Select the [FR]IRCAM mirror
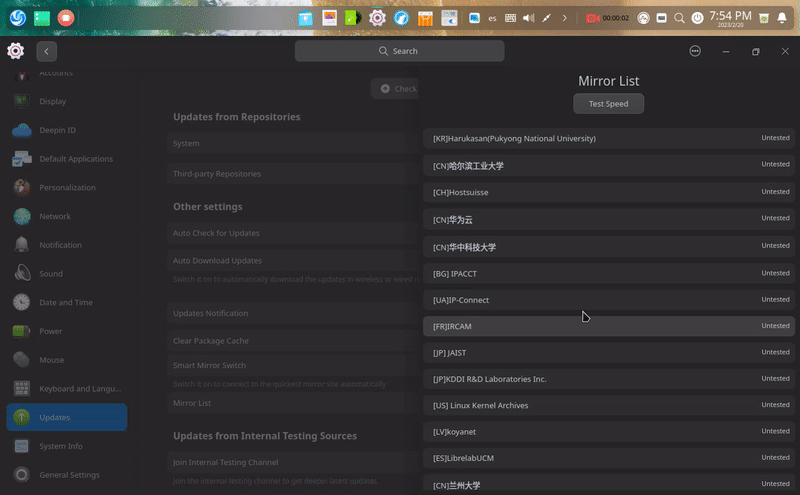The image size is (800, 495). [x=609, y=326]
